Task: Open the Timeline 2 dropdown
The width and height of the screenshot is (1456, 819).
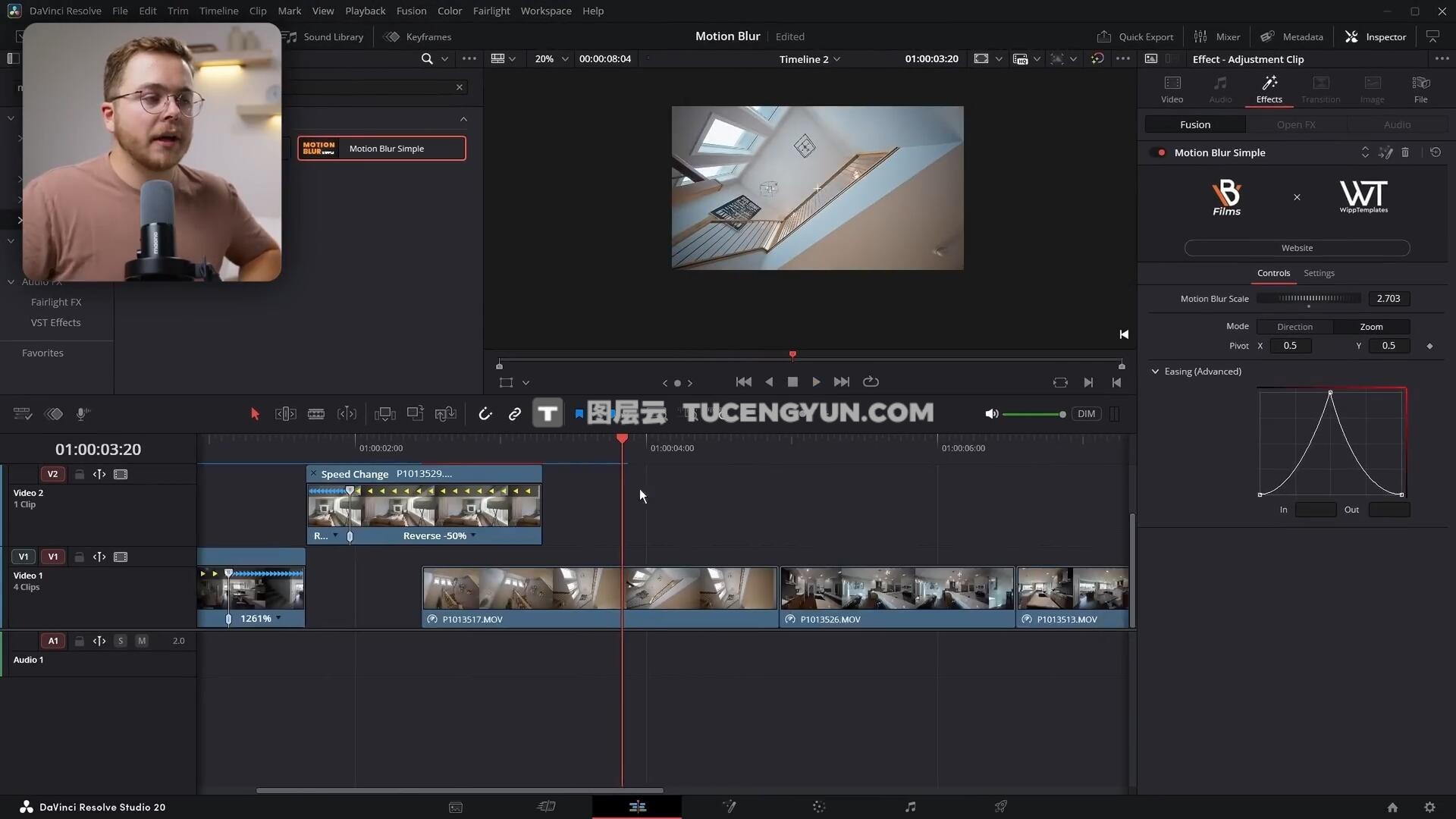Action: (x=810, y=59)
